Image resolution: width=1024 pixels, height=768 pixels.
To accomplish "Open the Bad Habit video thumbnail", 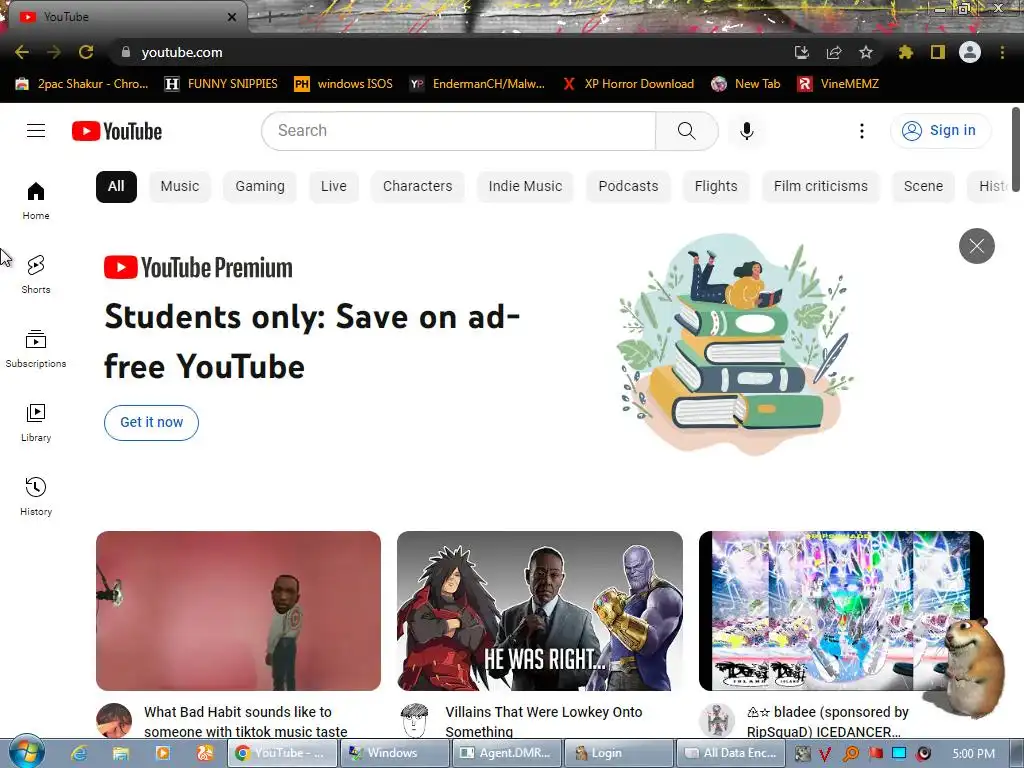I will pyautogui.click(x=238, y=611).
